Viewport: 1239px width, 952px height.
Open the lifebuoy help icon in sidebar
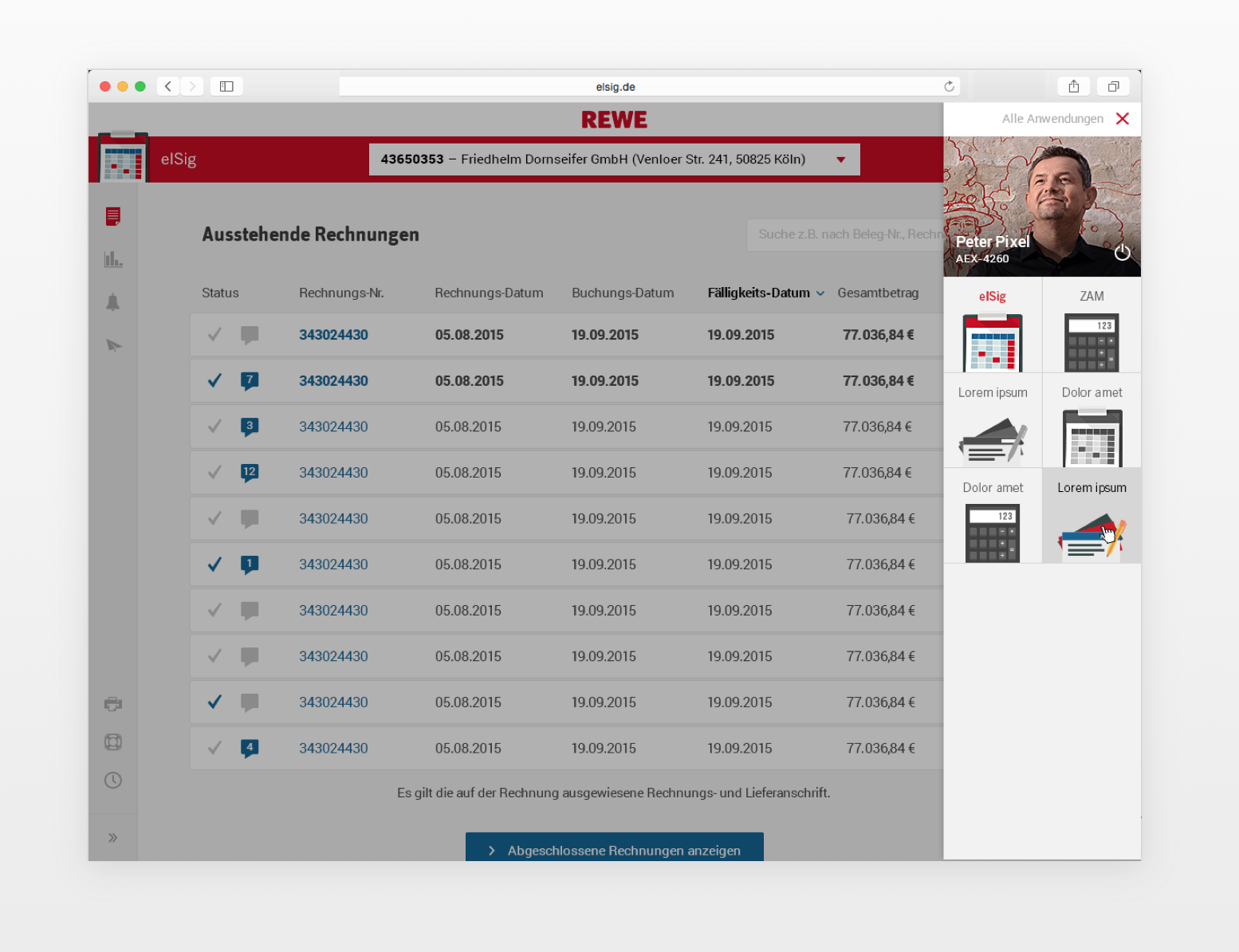pos(113,742)
